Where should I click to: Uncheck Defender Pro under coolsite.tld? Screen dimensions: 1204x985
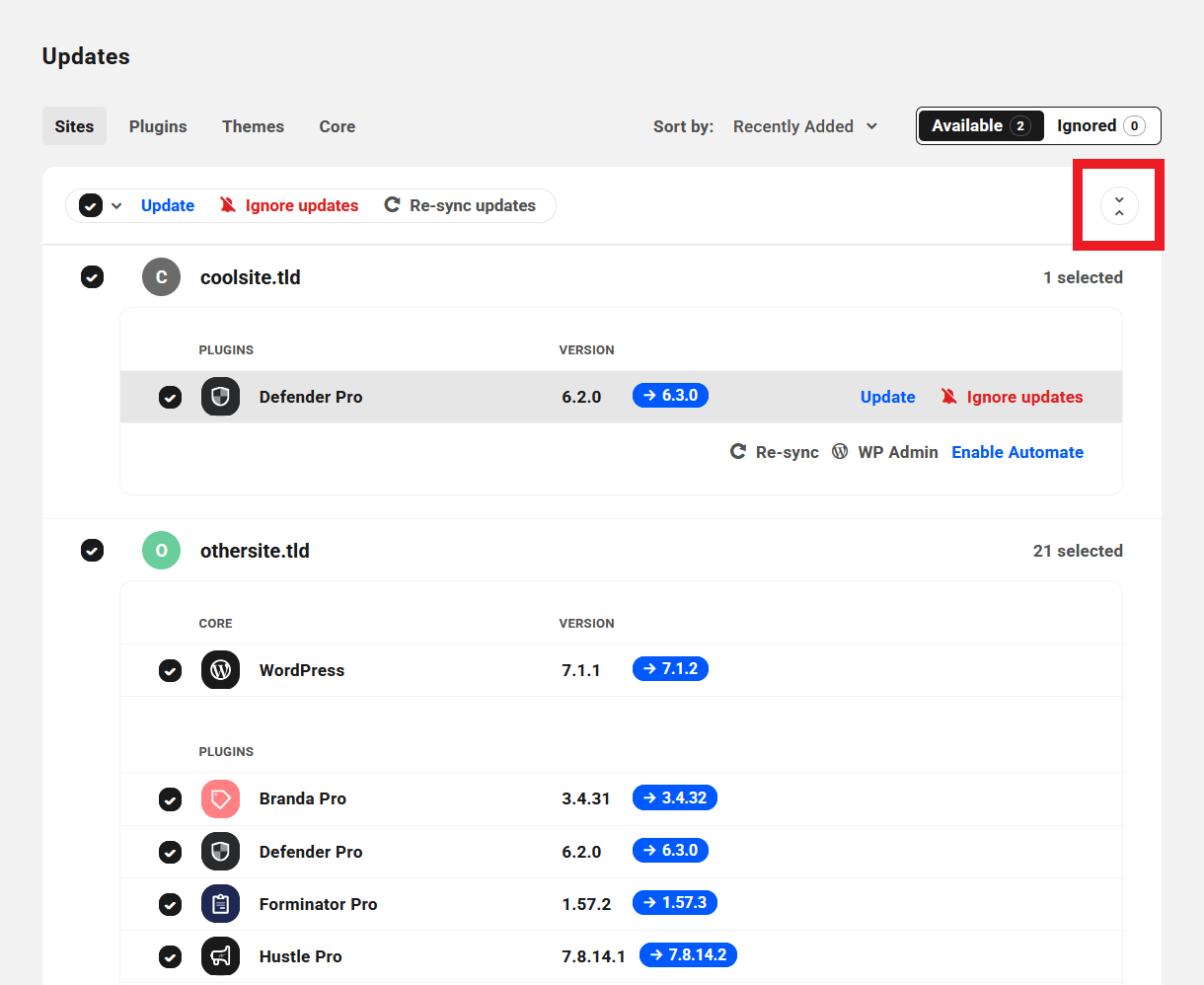(171, 397)
